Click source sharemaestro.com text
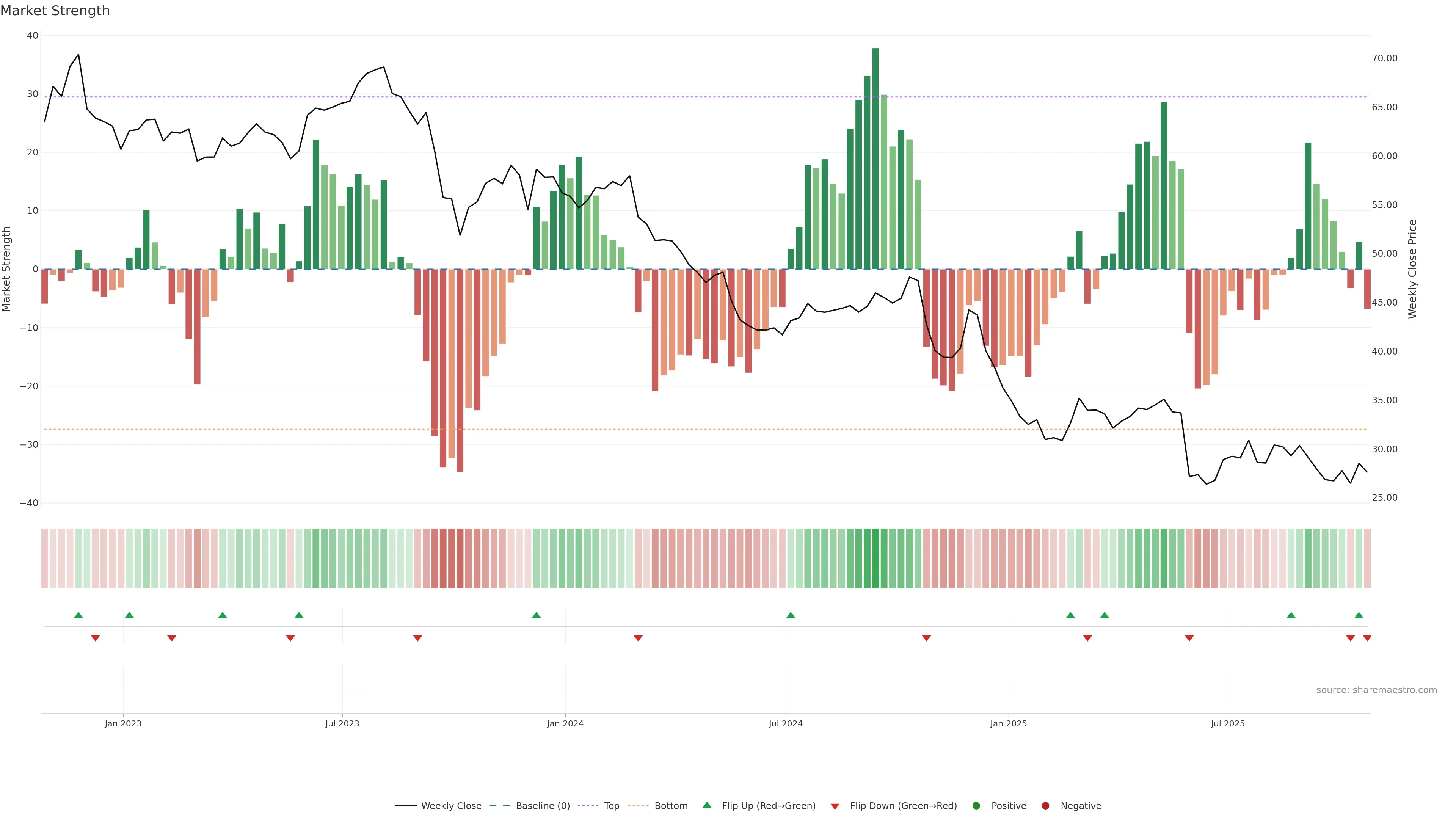The image size is (1456, 819). coord(1376,690)
